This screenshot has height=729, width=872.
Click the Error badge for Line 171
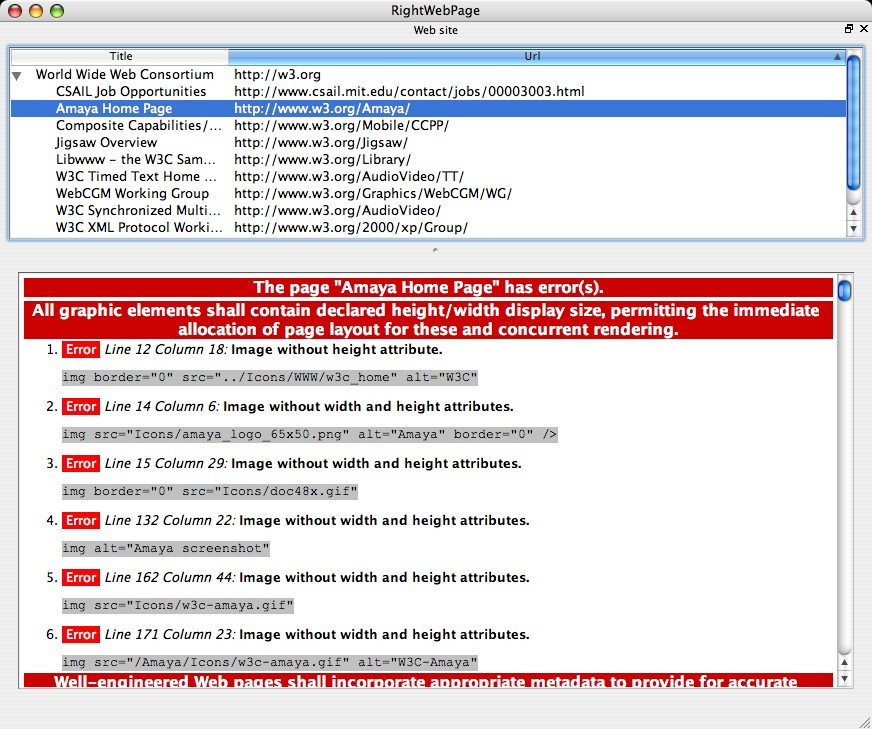pos(81,634)
